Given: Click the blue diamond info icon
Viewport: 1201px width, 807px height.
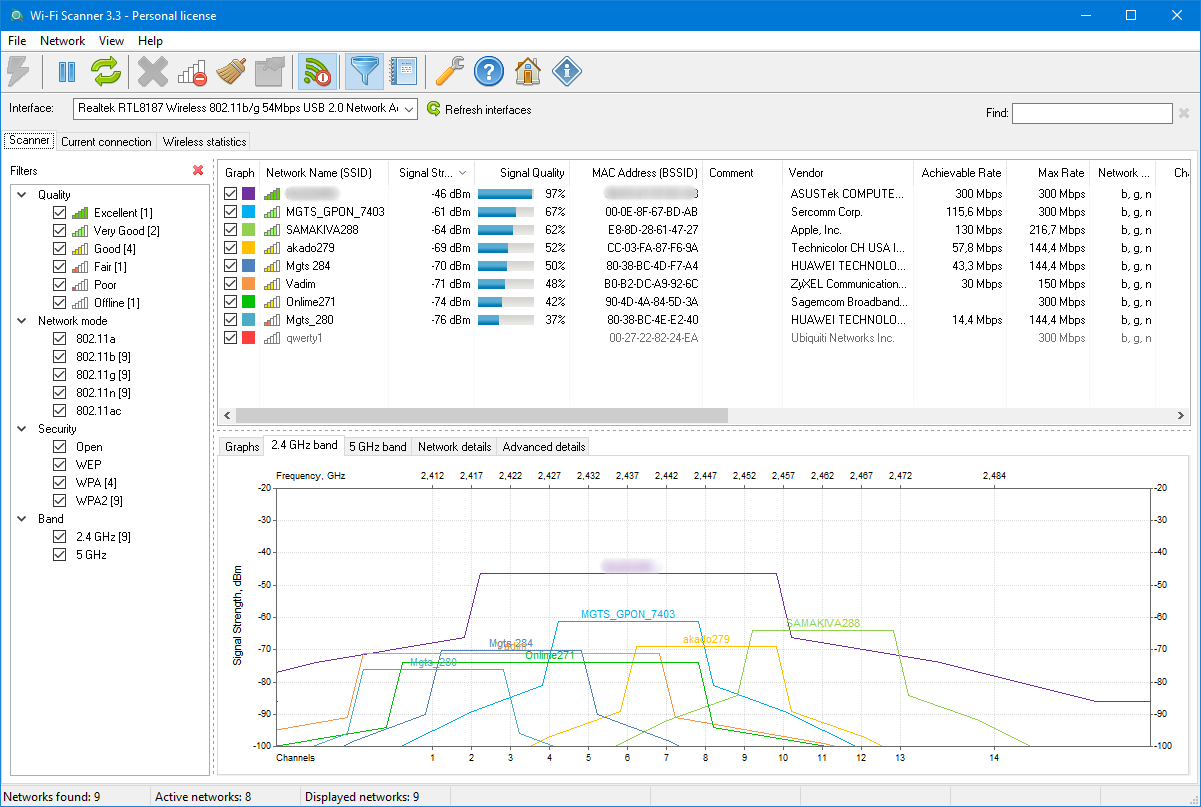Looking at the screenshot, I should pyautogui.click(x=567, y=71).
